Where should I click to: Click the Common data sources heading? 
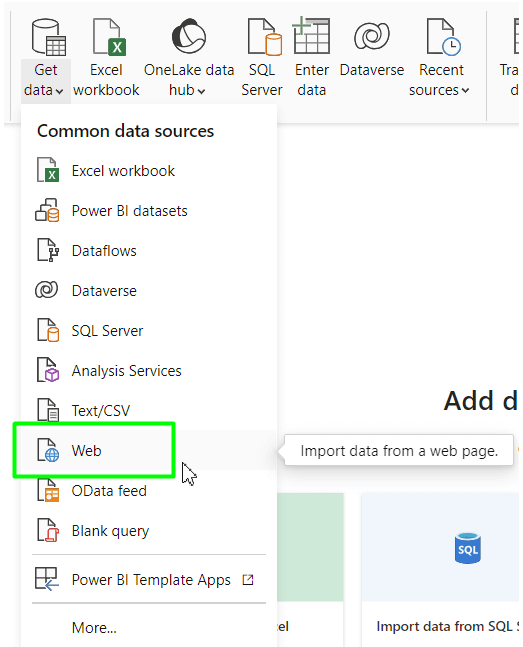pos(125,131)
